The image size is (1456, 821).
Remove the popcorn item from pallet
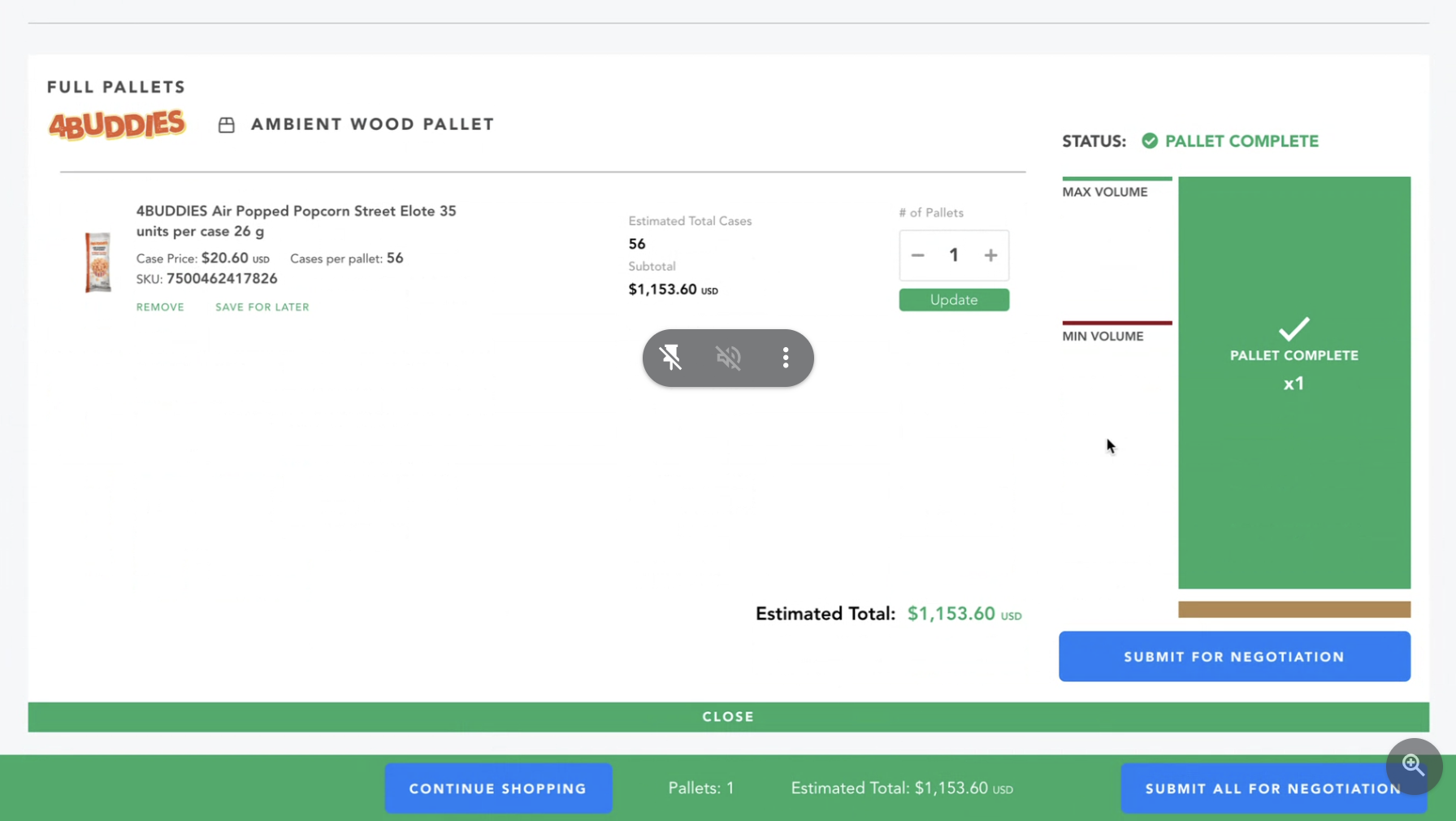click(160, 307)
